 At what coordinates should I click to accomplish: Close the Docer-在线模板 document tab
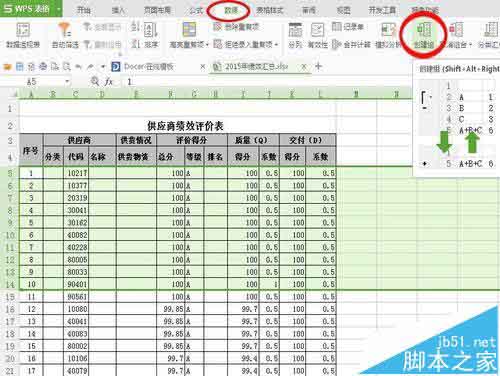(203, 67)
